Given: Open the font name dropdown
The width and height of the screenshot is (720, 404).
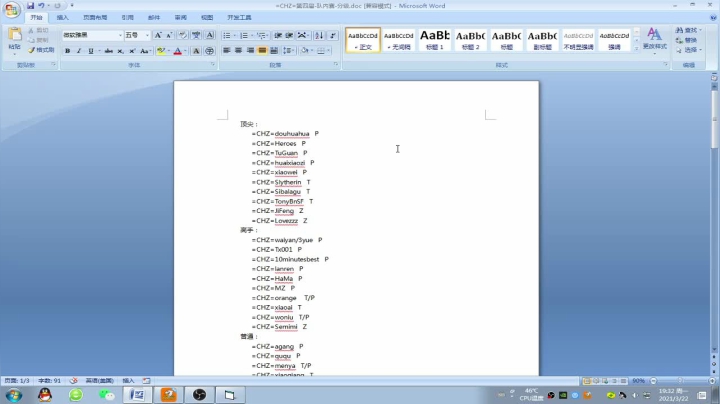Looking at the screenshot, I should (120, 35).
